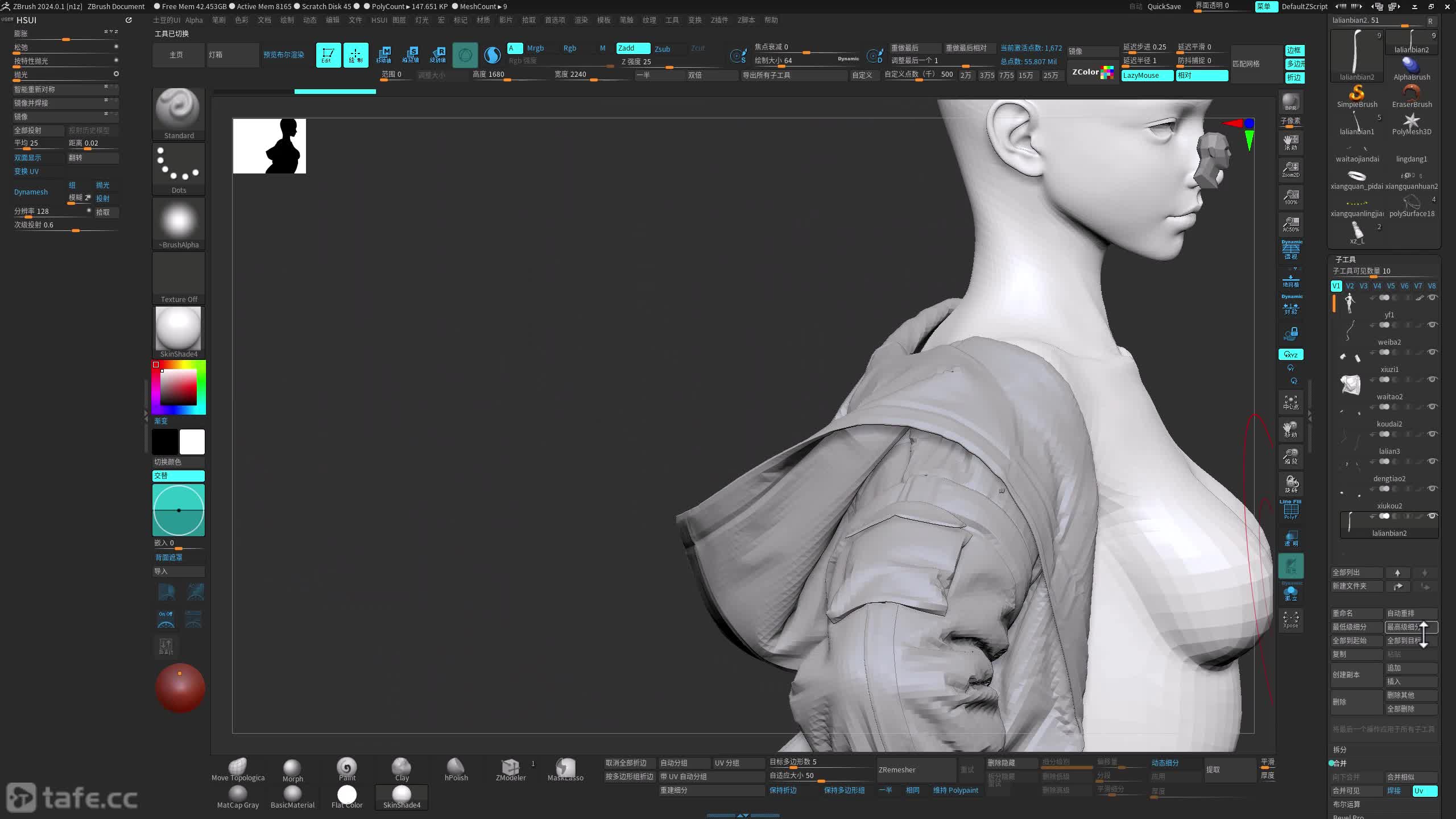Screen dimensions: 1456x819
Task: Click the ZRemesher button
Action: pyautogui.click(x=916, y=770)
